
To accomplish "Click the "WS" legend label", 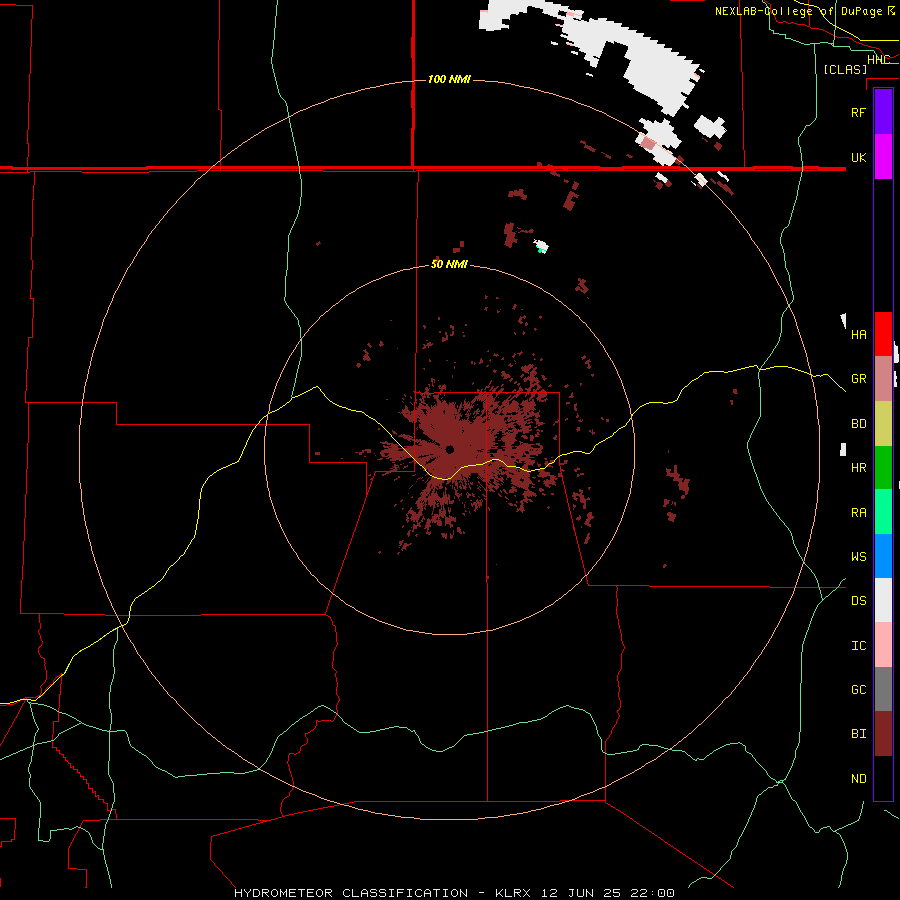I will click(x=858, y=557).
